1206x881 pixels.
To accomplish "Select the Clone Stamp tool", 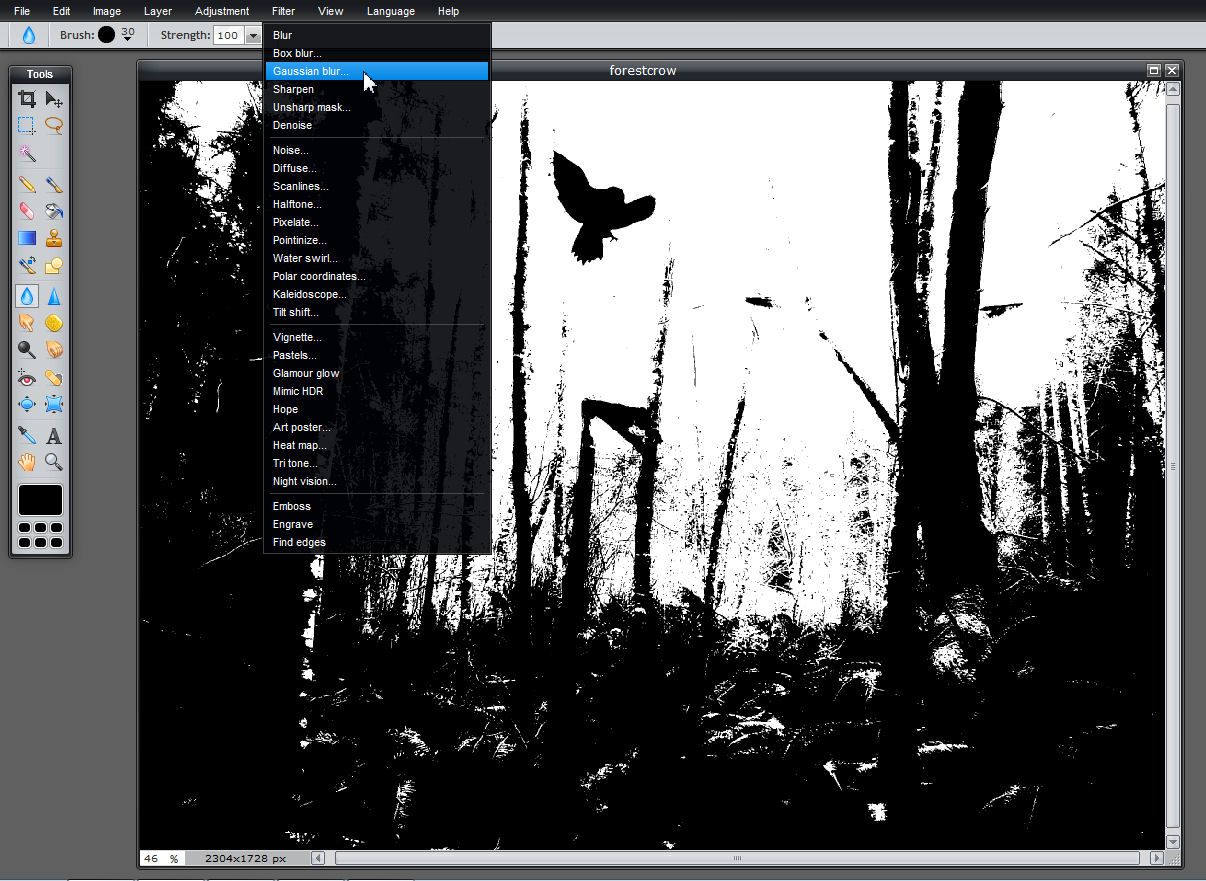I will 54,238.
